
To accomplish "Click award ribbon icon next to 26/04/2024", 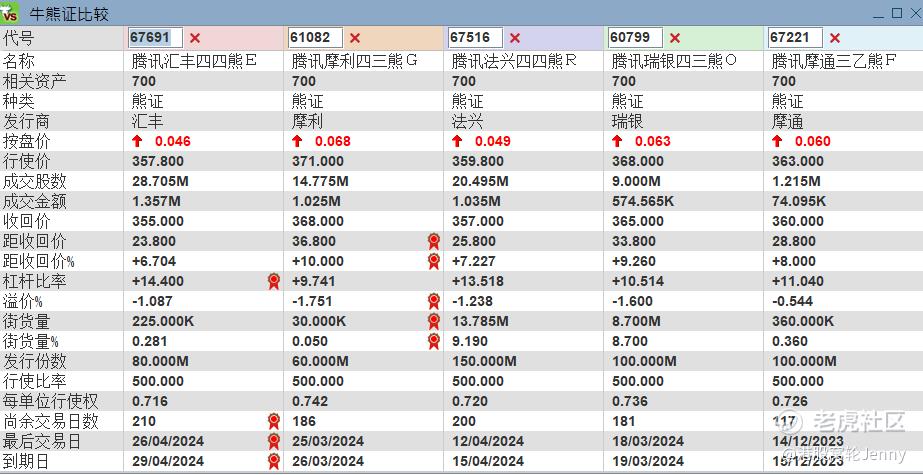I will pyautogui.click(x=274, y=441).
